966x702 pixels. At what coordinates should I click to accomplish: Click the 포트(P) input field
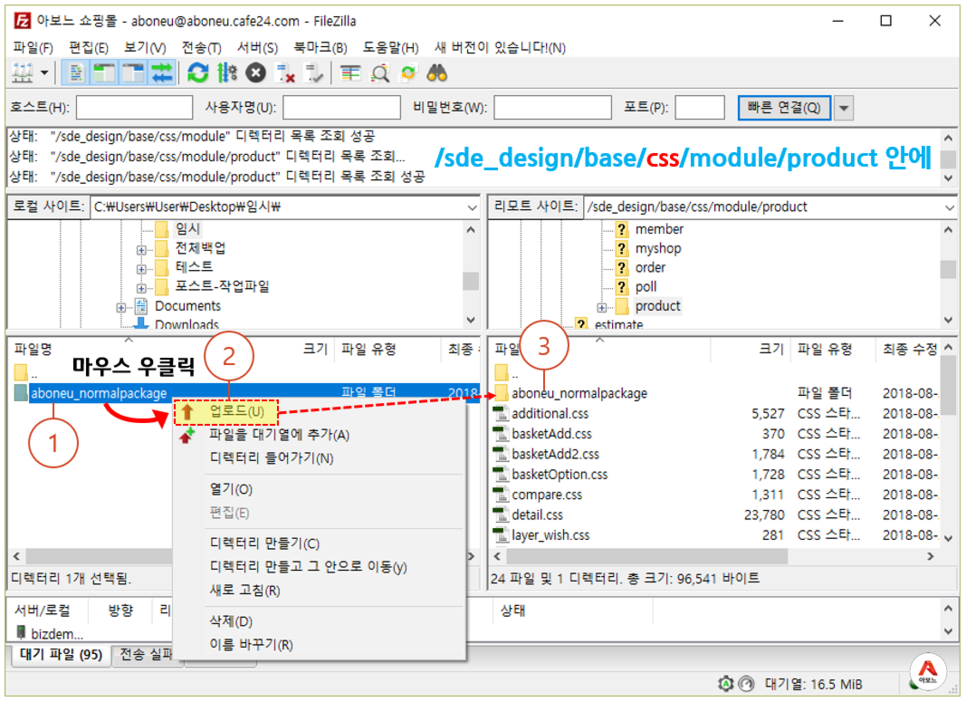click(699, 107)
